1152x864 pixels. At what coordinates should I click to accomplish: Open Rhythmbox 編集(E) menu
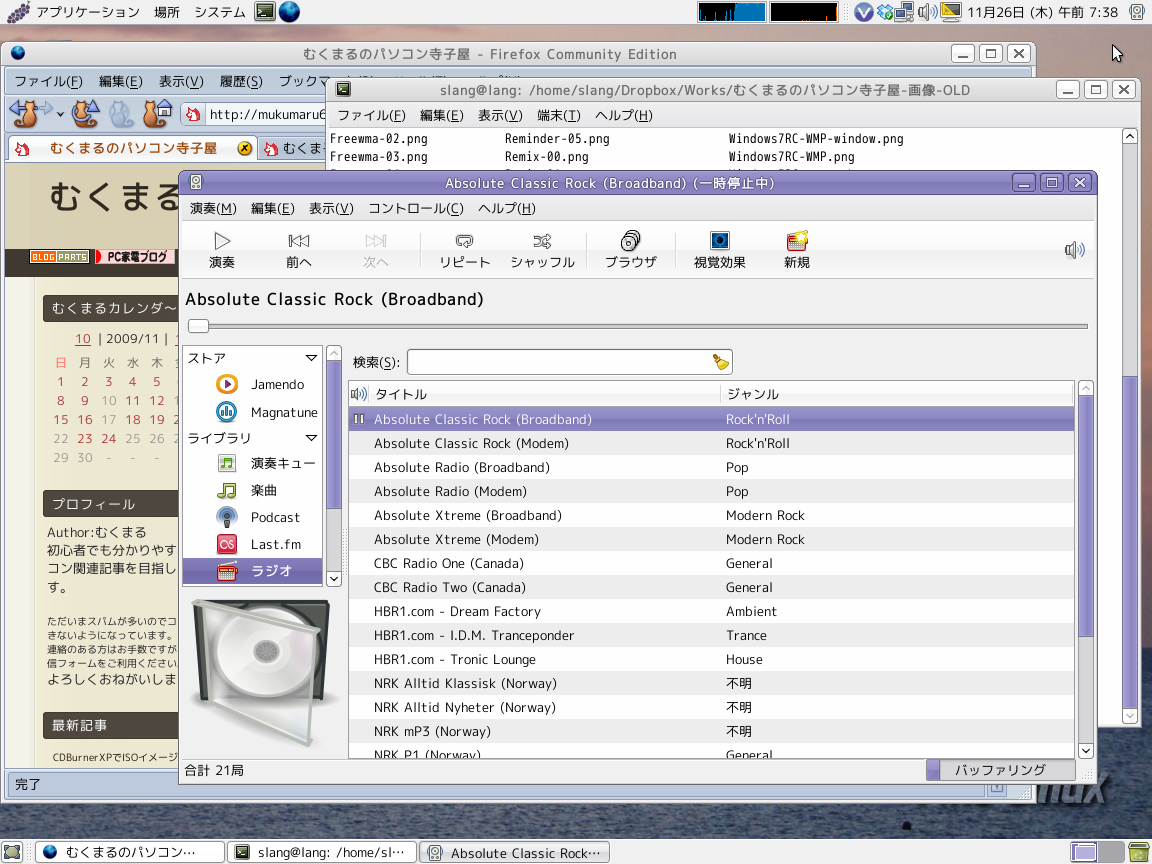pos(273,208)
